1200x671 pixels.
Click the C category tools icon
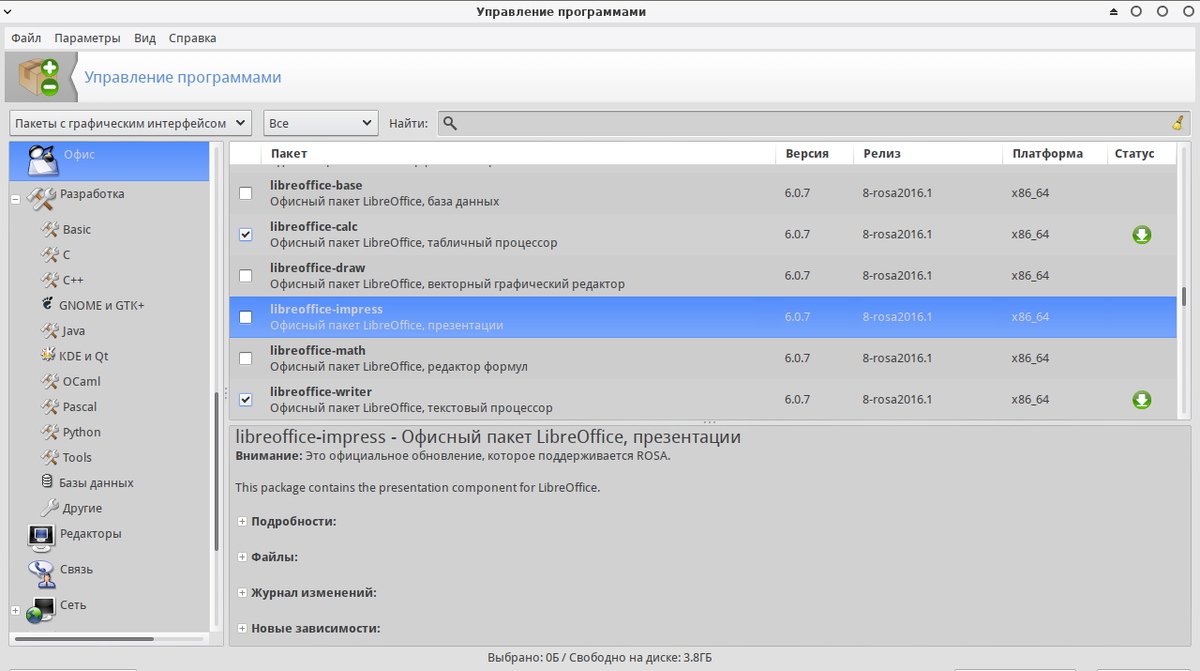coord(49,255)
